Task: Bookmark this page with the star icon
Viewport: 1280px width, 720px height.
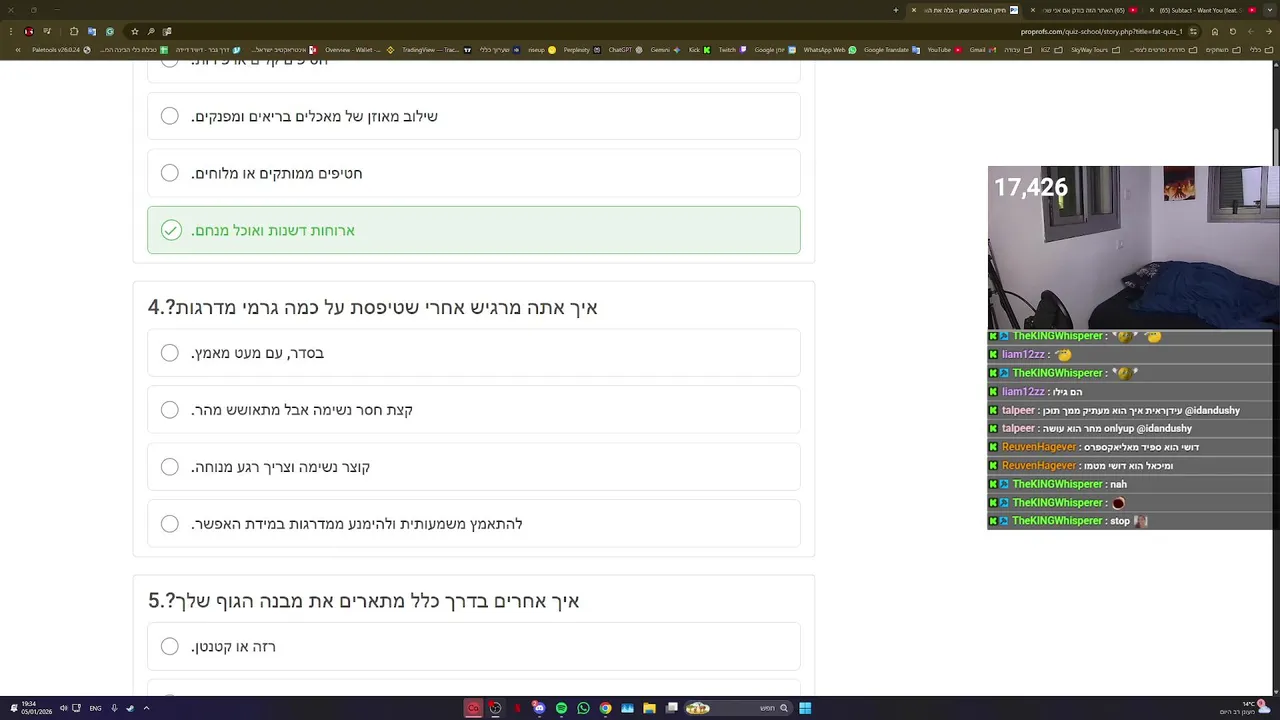Action: (x=135, y=31)
